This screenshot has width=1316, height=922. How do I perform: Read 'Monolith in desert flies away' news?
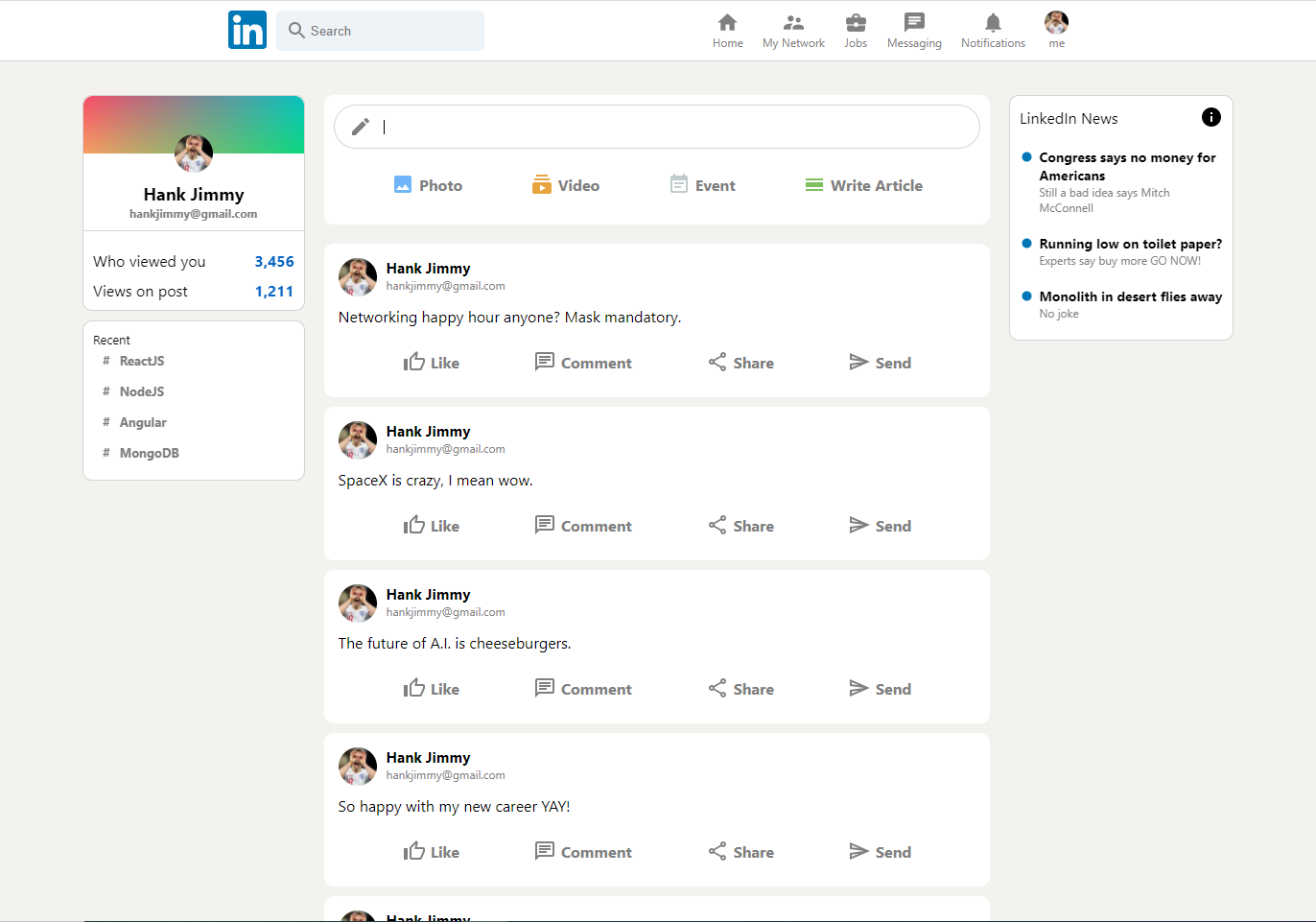point(1121,304)
